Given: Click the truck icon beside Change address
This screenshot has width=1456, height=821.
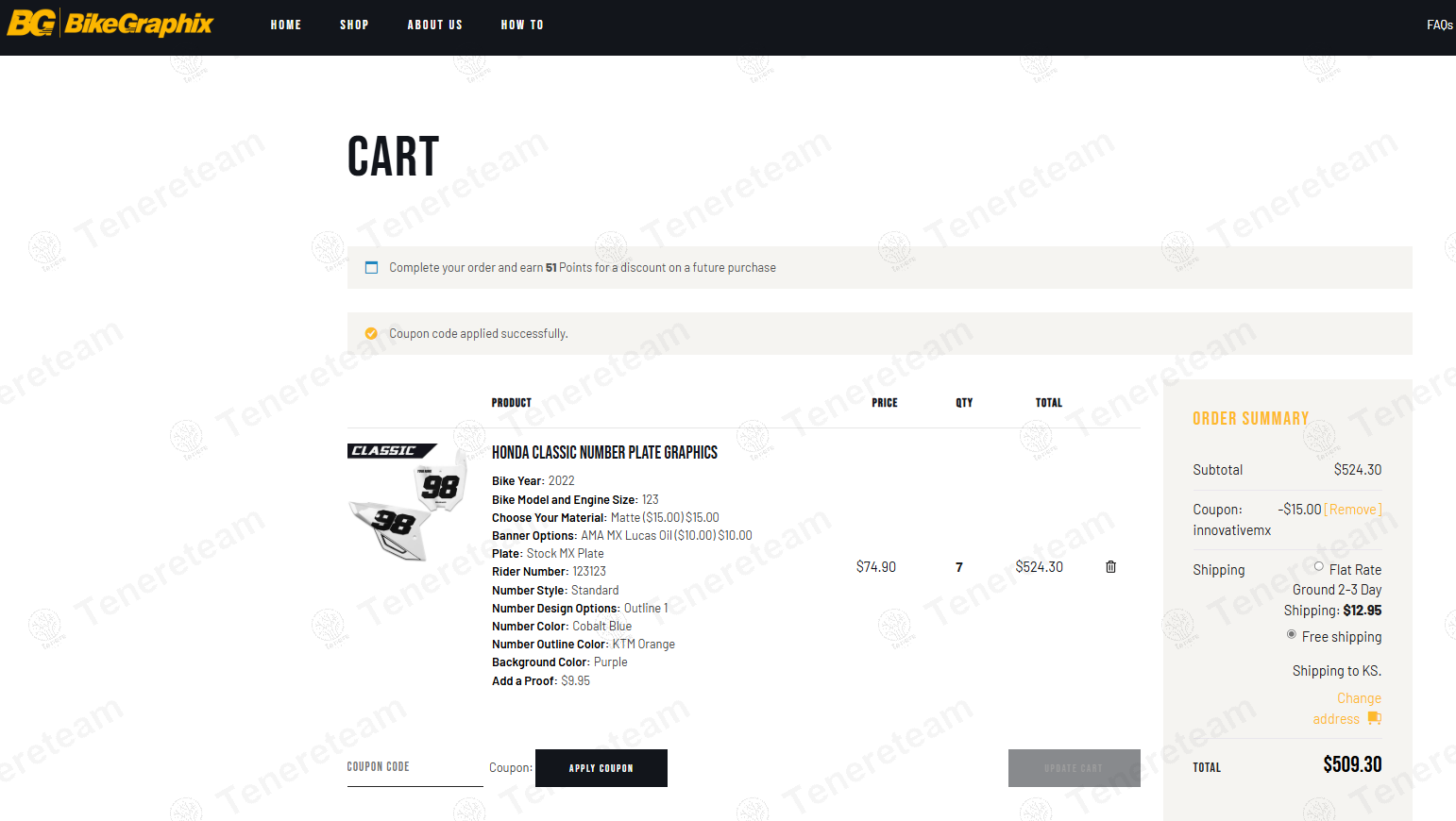Looking at the screenshot, I should coord(1374,719).
